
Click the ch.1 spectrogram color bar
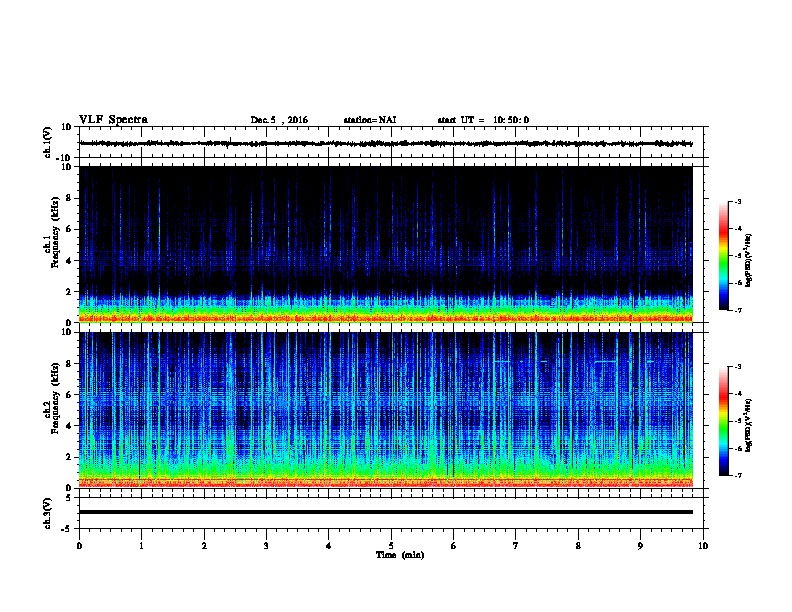[x=723, y=256]
